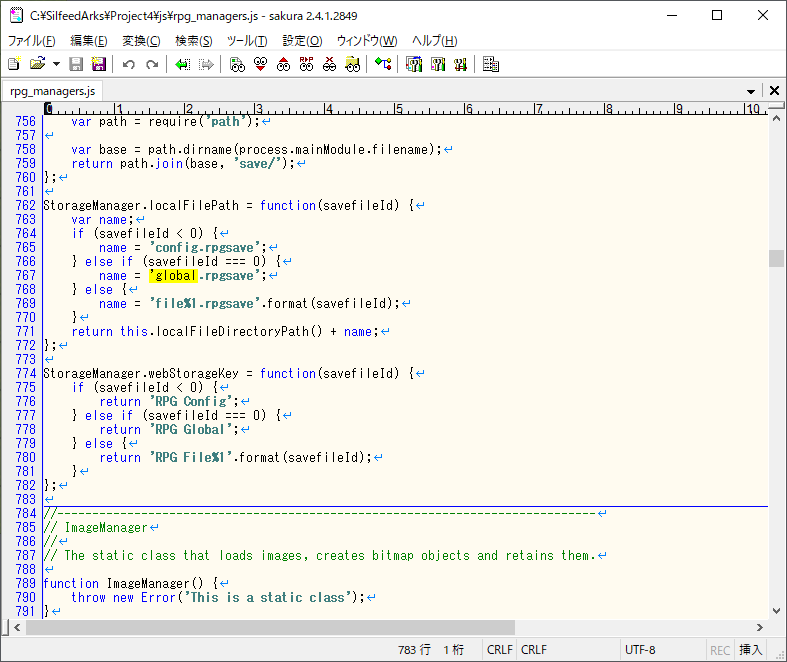
Task: Toggle the 挿入 insert mode indicator
Action: click(751, 650)
